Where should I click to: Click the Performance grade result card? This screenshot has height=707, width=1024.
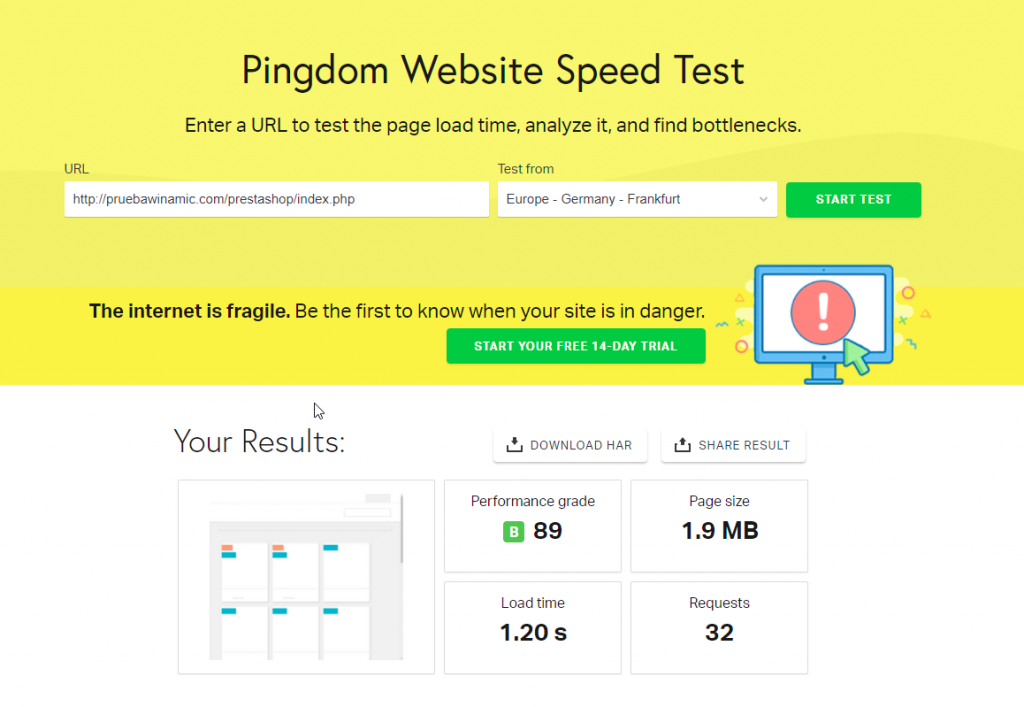(533, 526)
